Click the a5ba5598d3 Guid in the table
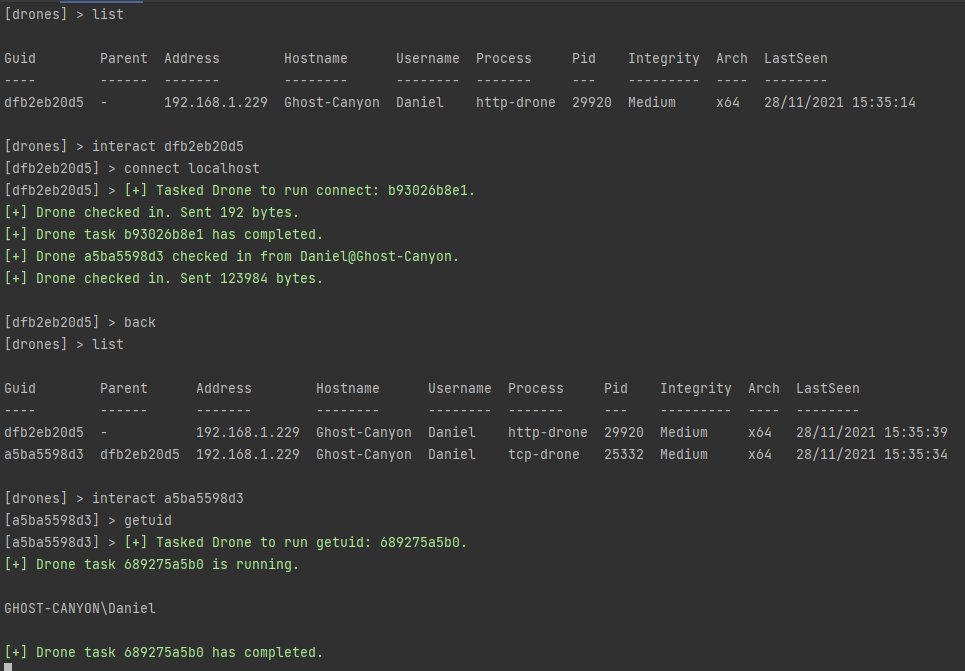 click(x=44, y=455)
